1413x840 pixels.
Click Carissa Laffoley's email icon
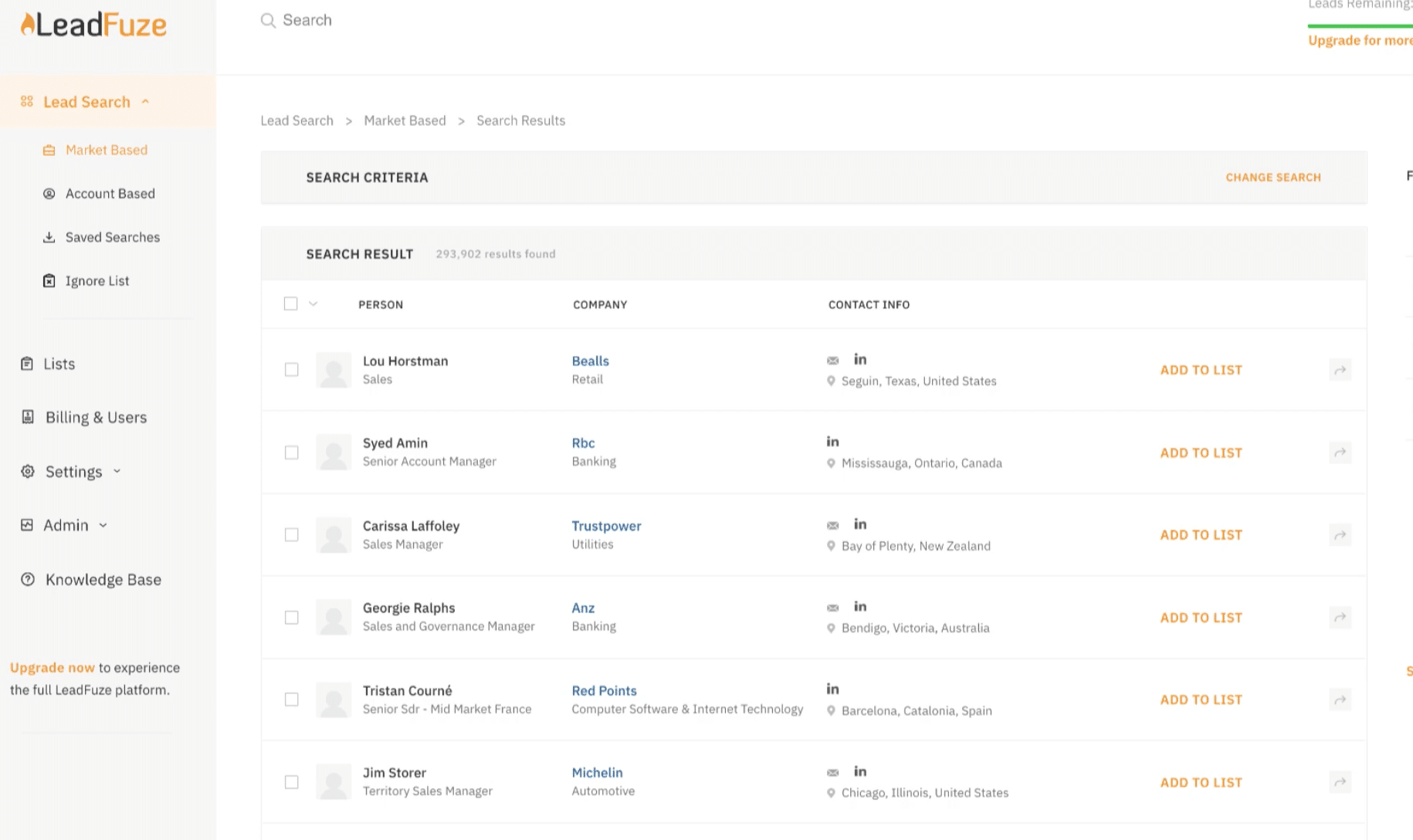(832, 525)
